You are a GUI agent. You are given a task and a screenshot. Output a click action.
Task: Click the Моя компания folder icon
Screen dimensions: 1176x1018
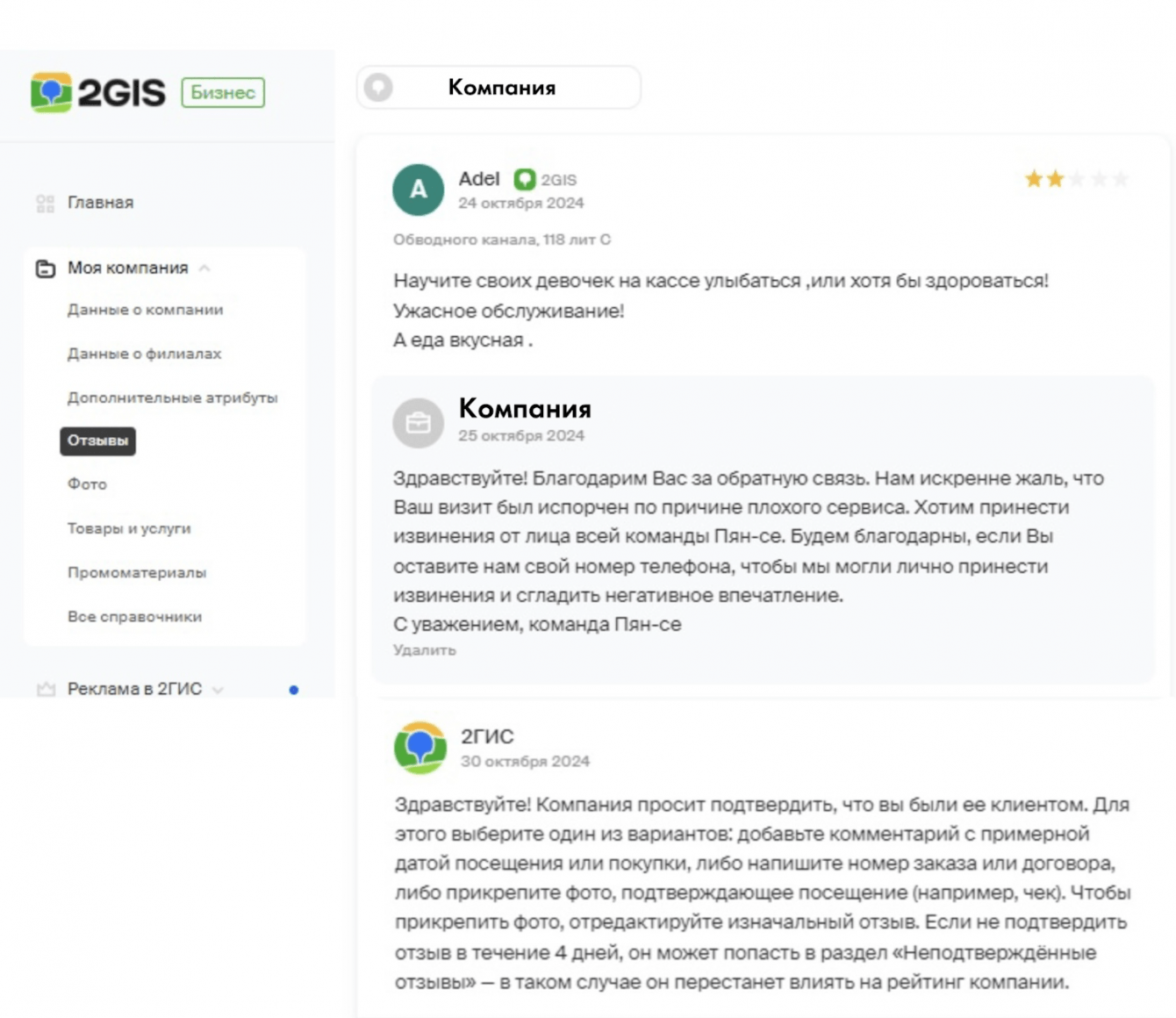(x=46, y=269)
